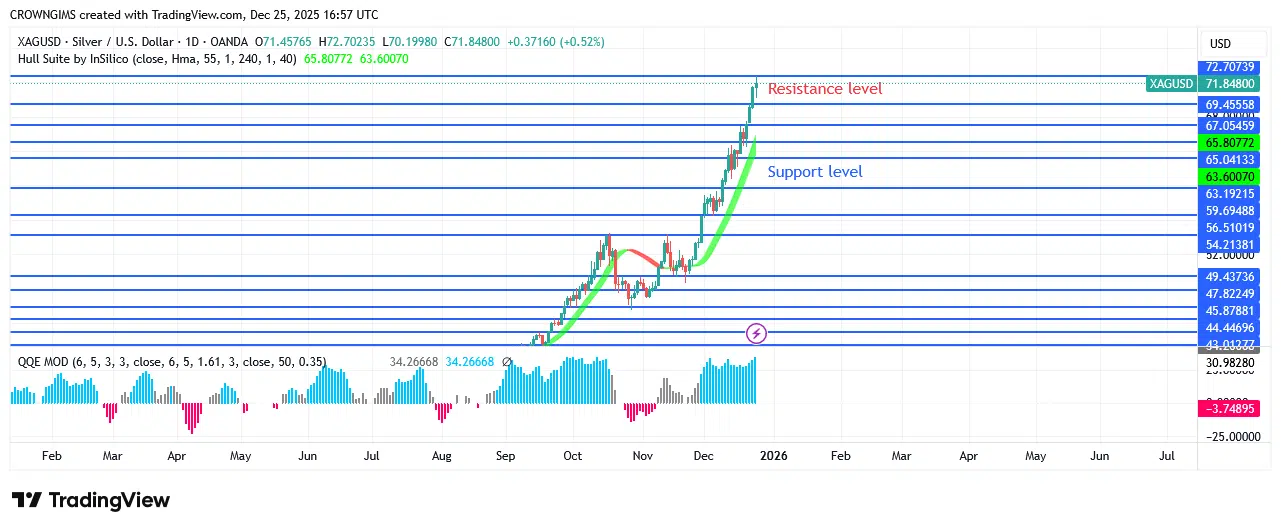Click the red -3.74895 QQE value tag

pos(1230,409)
